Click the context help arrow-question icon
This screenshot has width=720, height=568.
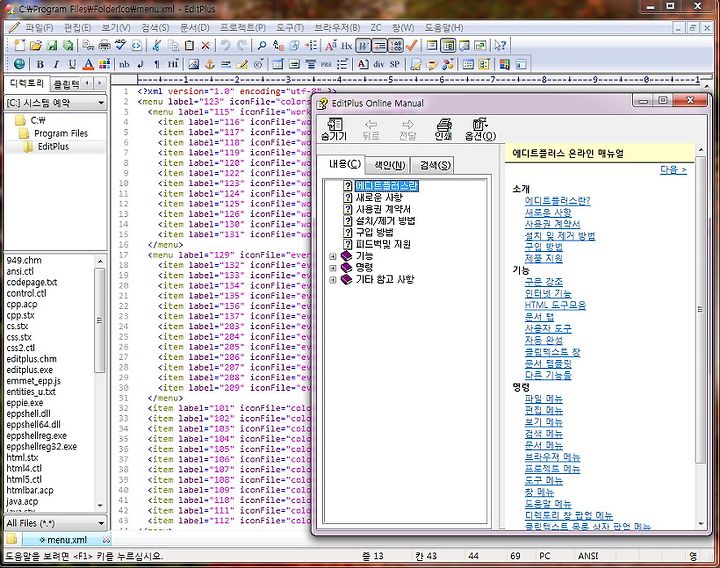point(500,45)
